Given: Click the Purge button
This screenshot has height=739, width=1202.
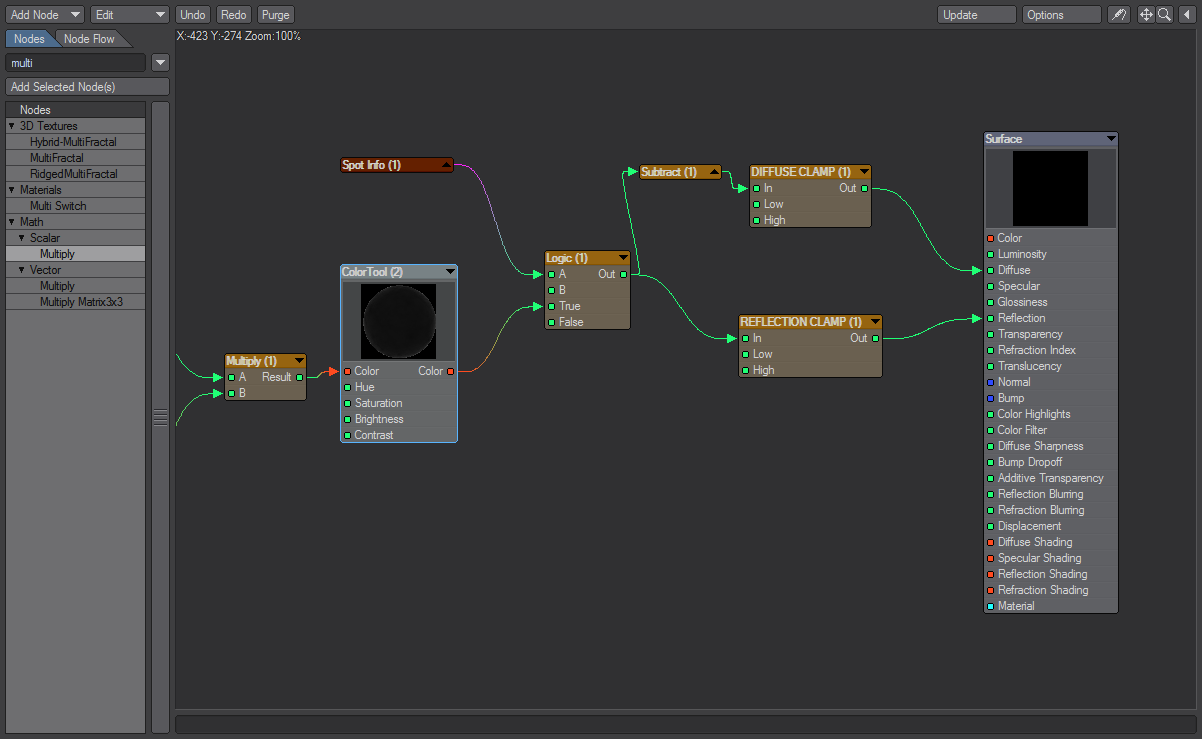Looking at the screenshot, I should (275, 15).
